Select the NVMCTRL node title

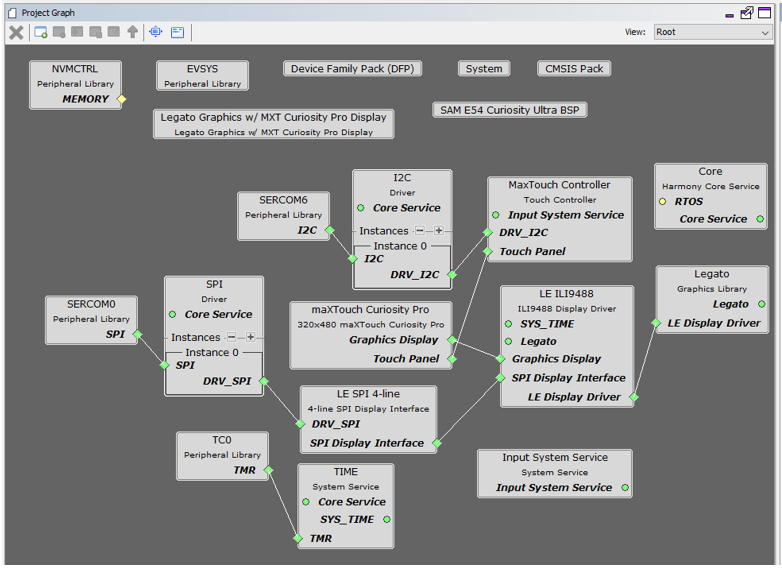75,69
